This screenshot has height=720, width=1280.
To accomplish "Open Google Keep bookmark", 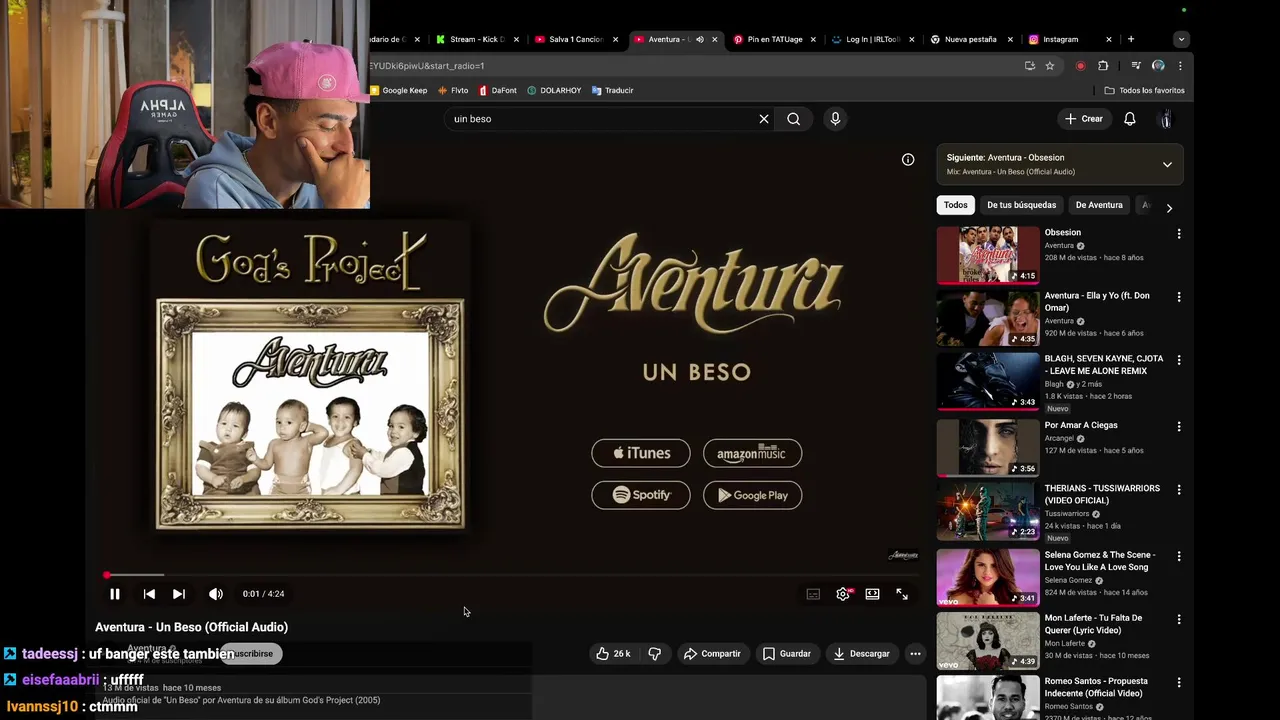I will [x=399, y=90].
